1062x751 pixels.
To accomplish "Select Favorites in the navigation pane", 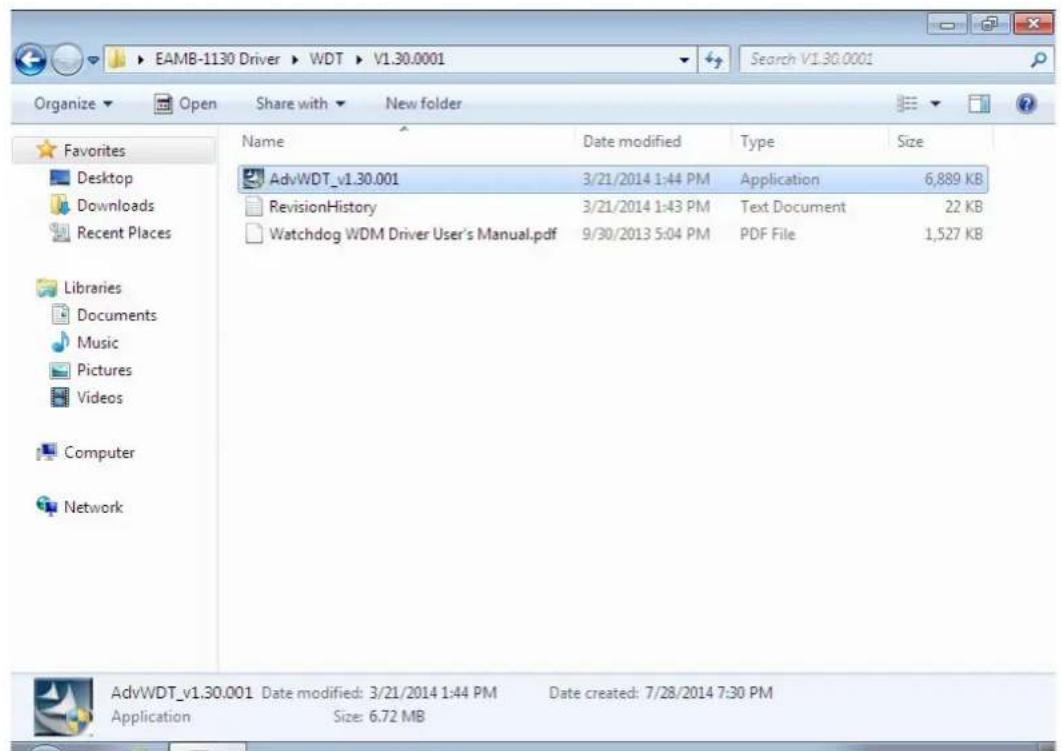I will [x=94, y=150].
